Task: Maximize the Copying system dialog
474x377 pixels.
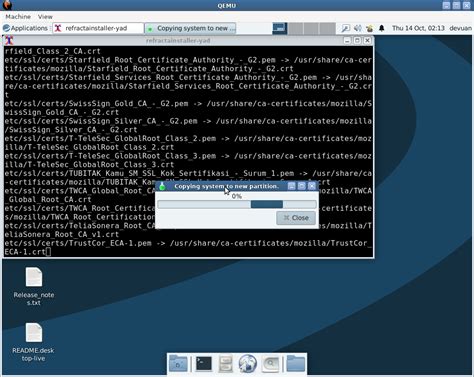Action: pyautogui.click(x=301, y=186)
